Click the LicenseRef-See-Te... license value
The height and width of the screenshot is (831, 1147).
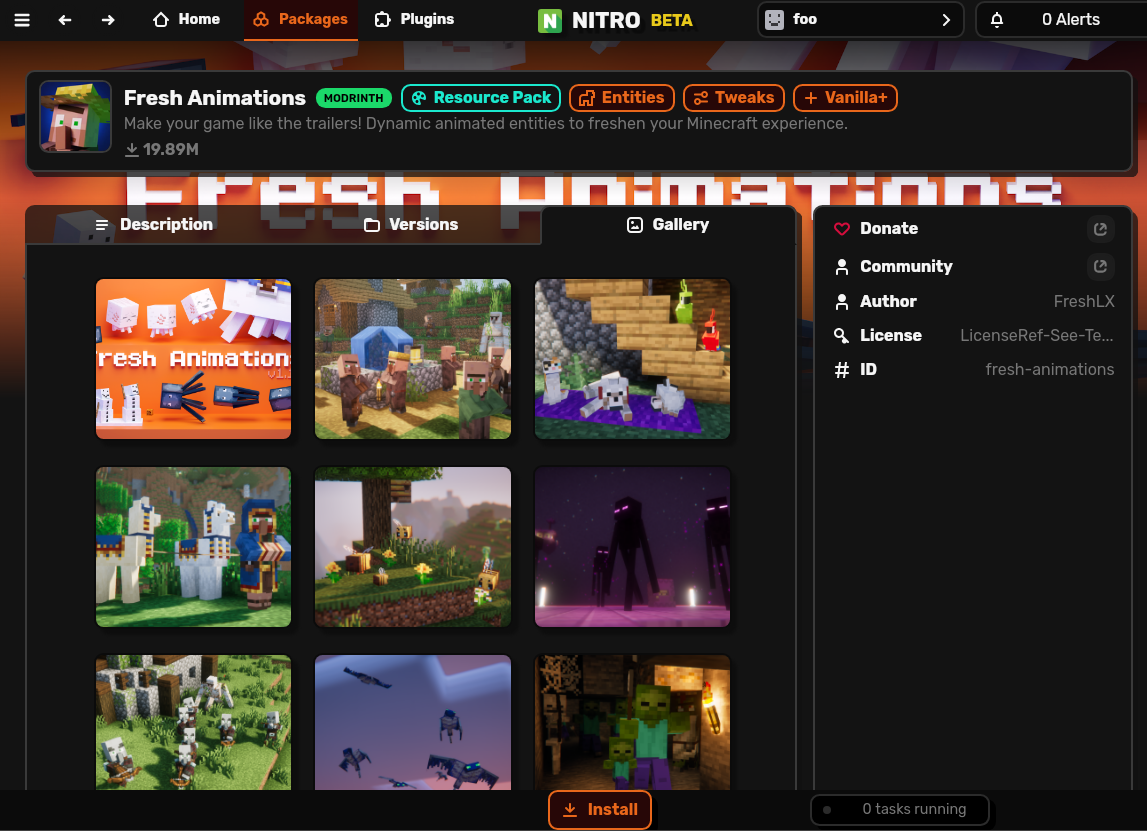1037,336
